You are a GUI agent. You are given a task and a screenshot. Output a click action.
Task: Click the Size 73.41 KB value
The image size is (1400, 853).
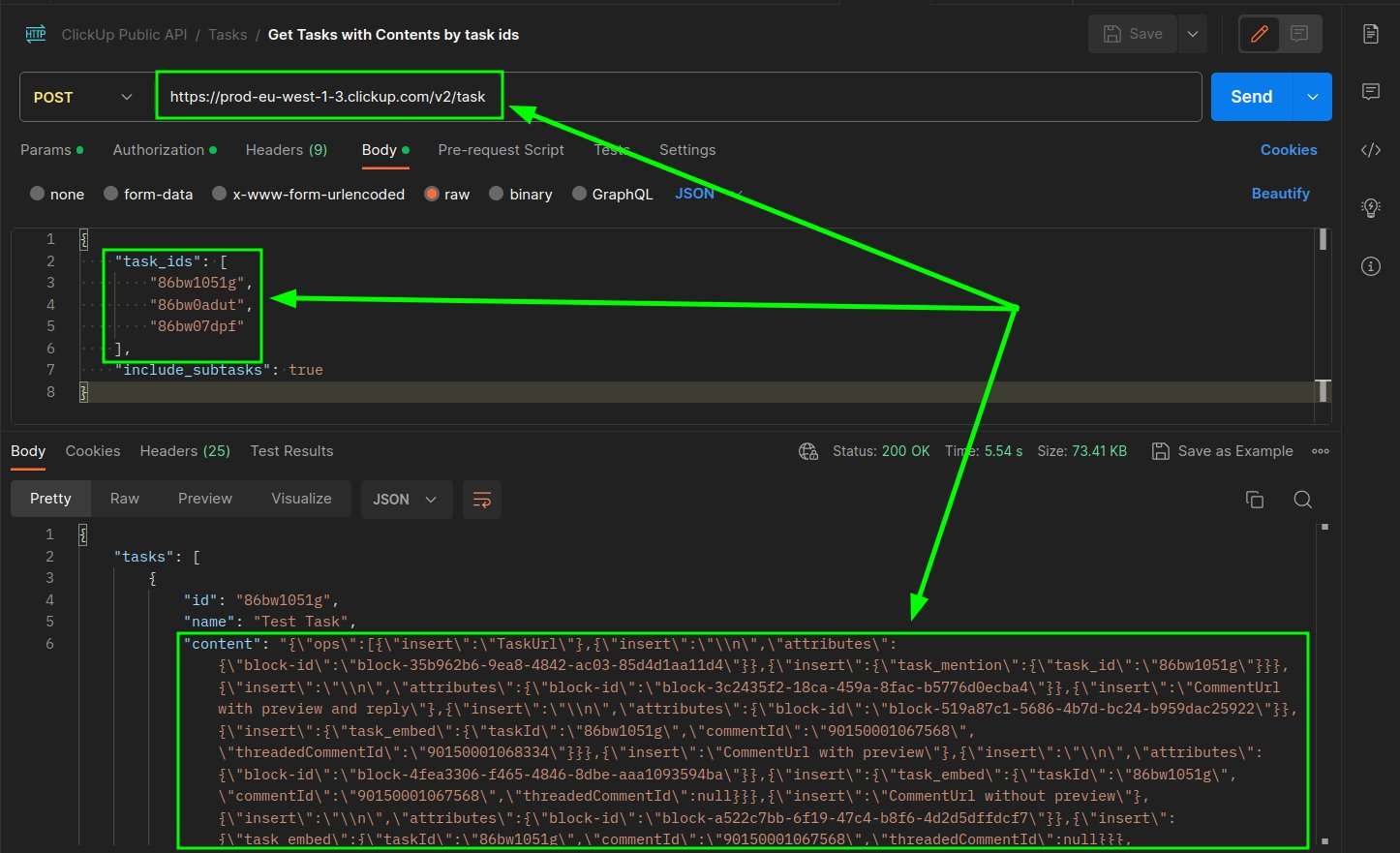pyautogui.click(x=1100, y=451)
